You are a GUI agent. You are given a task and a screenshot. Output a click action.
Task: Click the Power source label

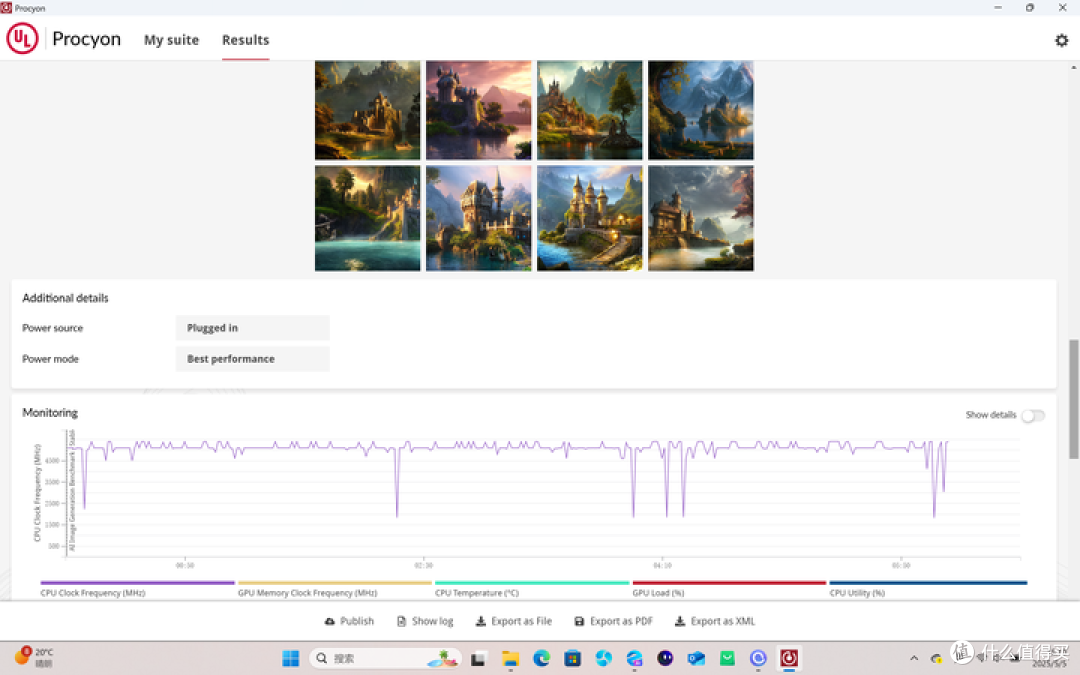pyautogui.click(x=52, y=328)
